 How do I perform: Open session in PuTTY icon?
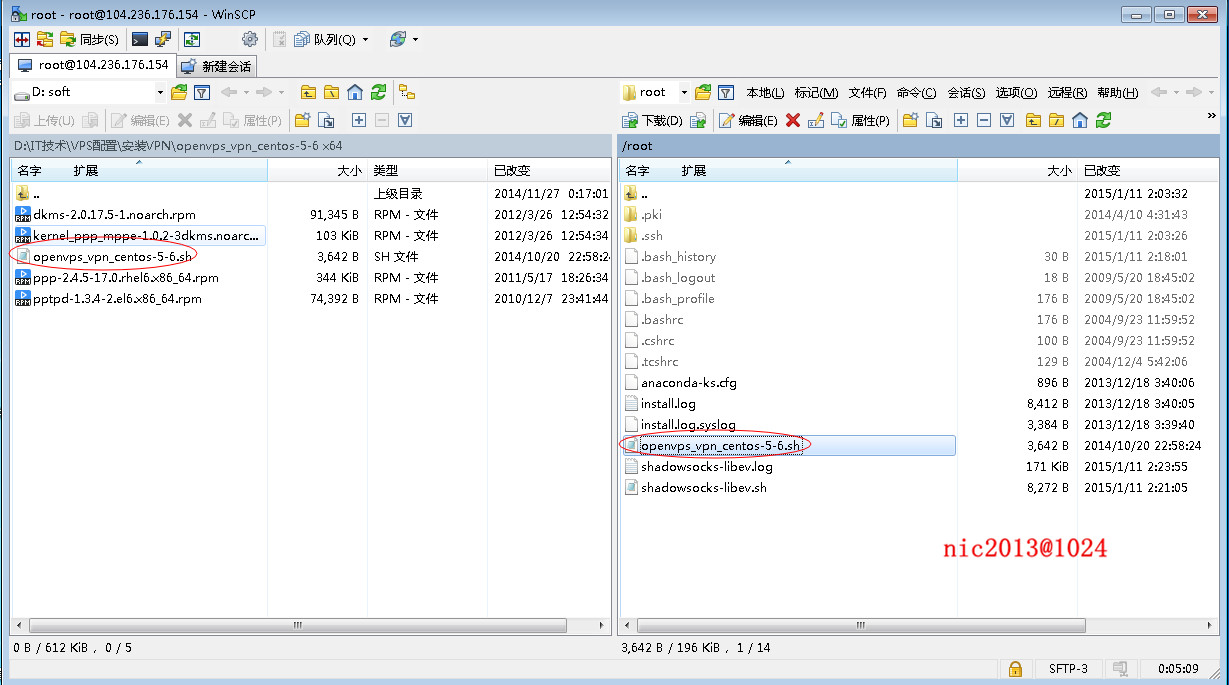tap(162, 39)
